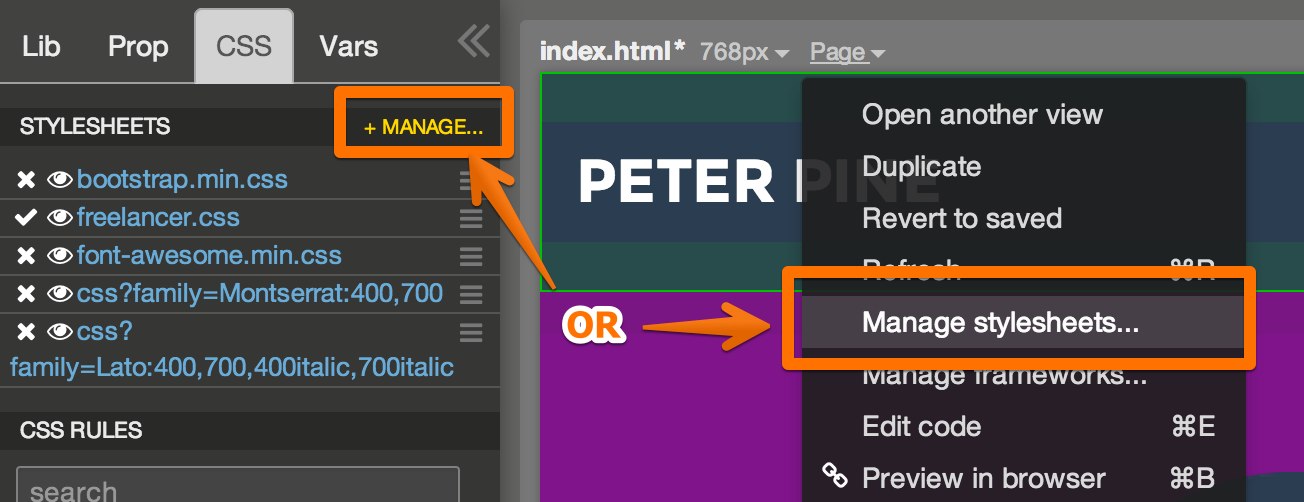
Task: Collapse the left panel with double chevron
Action: coord(473,42)
